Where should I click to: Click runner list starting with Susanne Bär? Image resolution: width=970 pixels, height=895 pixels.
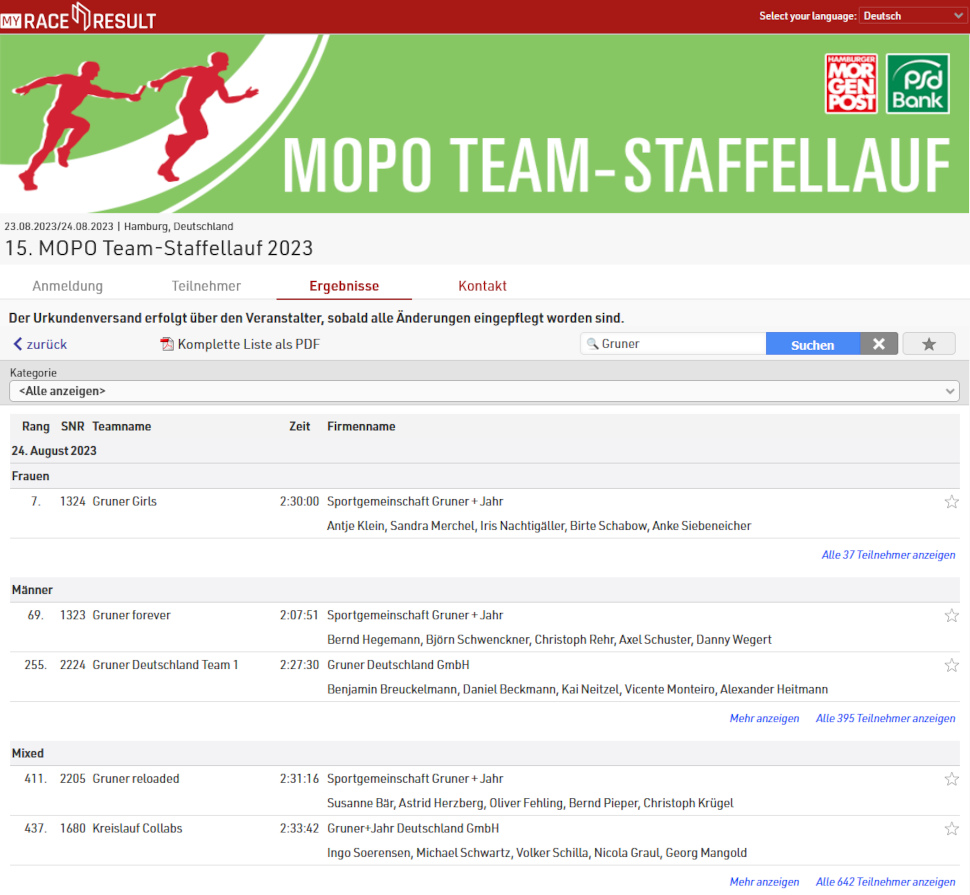pyautogui.click(x=530, y=803)
